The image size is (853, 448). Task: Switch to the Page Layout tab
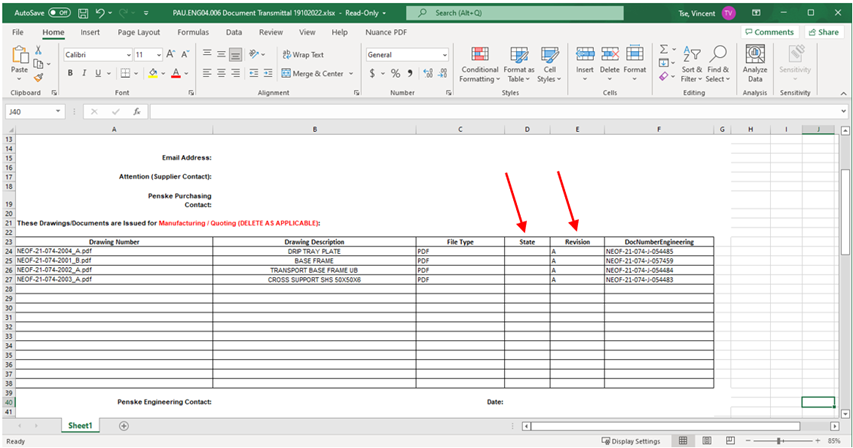tap(139, 32)
